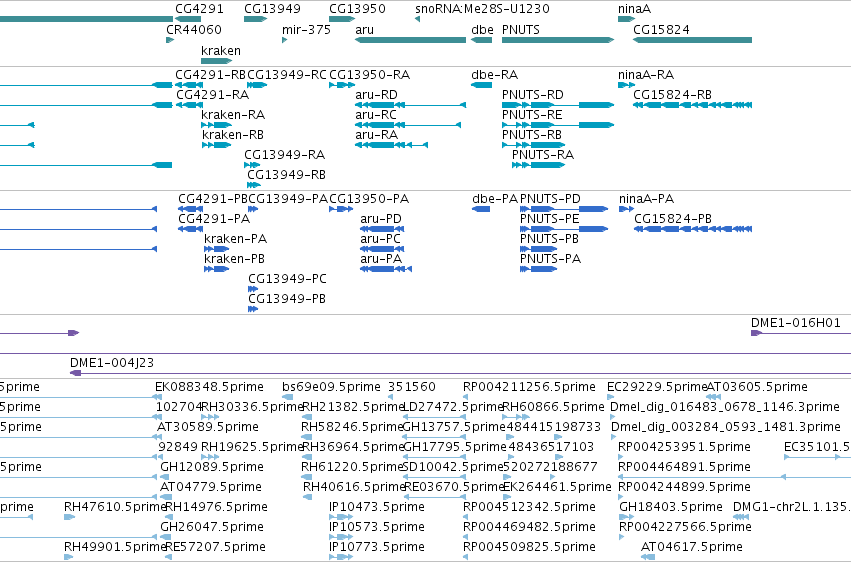This screenshot has height=562, width=851.
Task: Select the CG13950 gene arrow
Action: [x=342, y=19]
